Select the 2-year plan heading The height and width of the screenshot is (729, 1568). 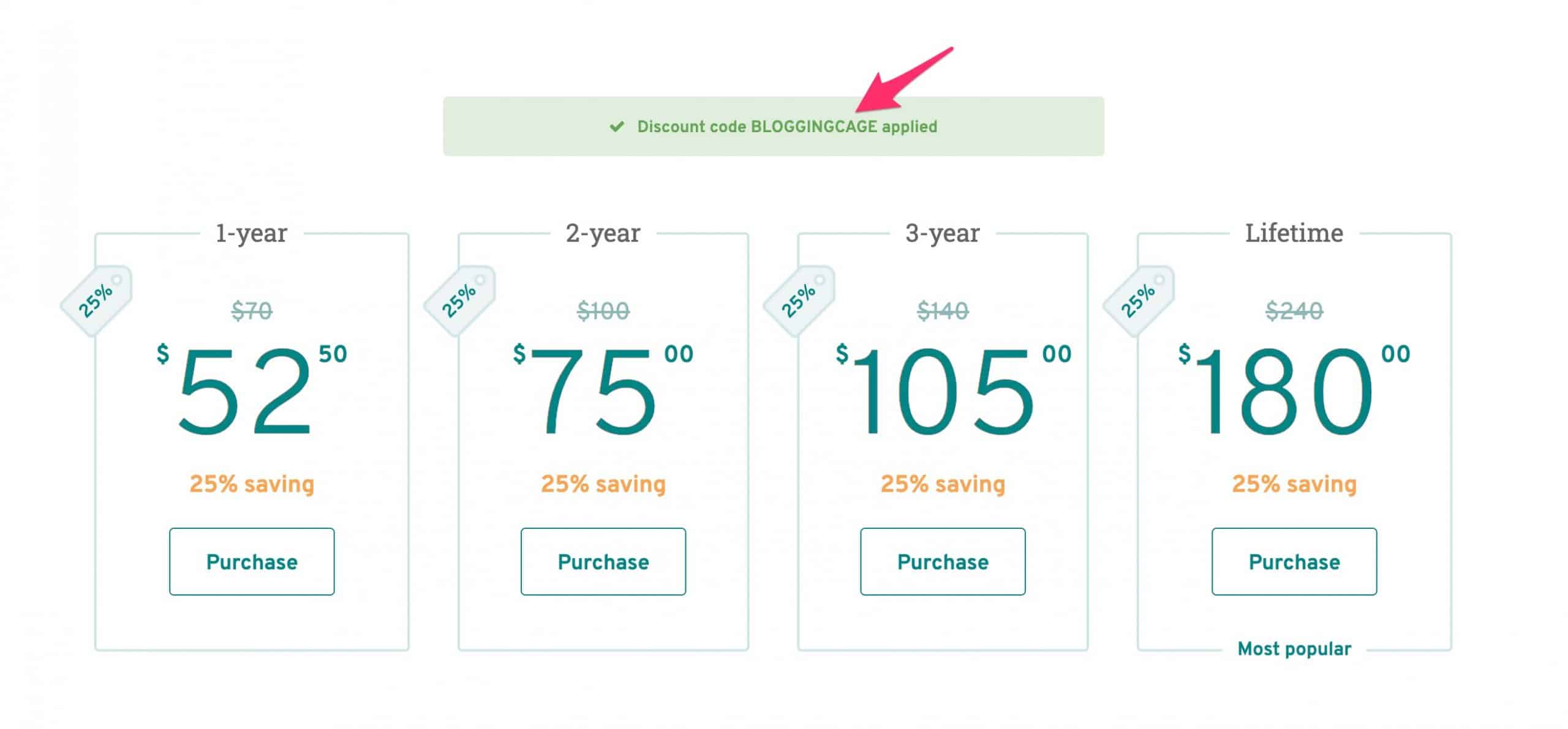click(x=603, y=233)
